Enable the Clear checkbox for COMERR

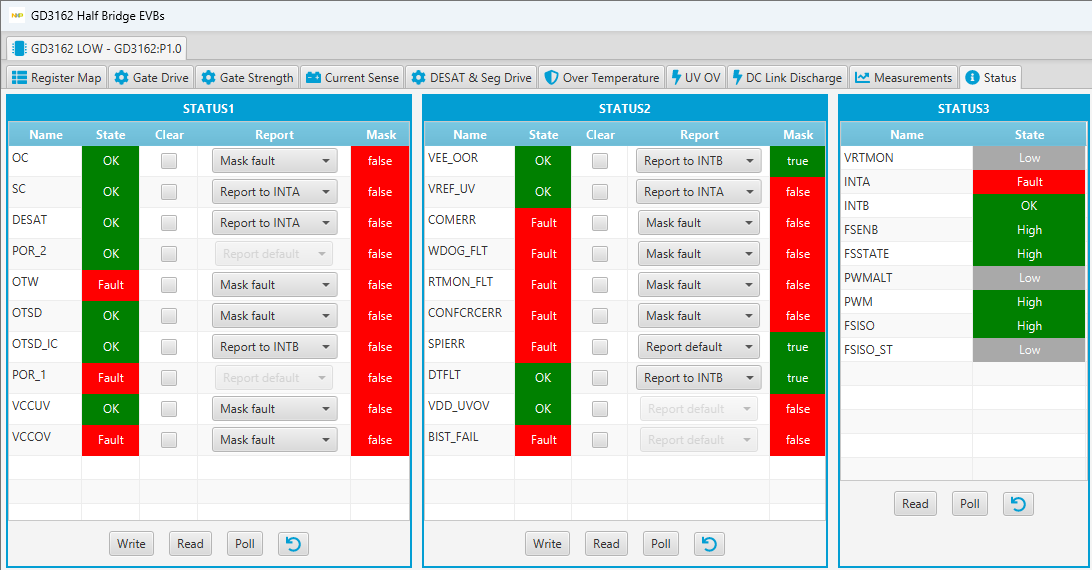point(600,223)
